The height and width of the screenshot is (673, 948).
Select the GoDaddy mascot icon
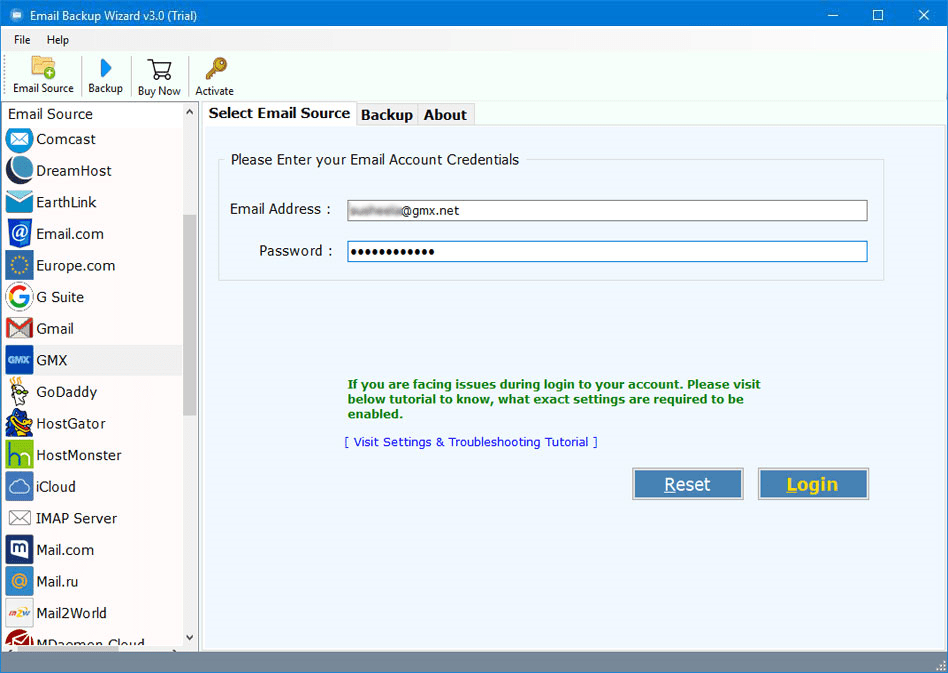pyautogui.click(x=19, y=391)
